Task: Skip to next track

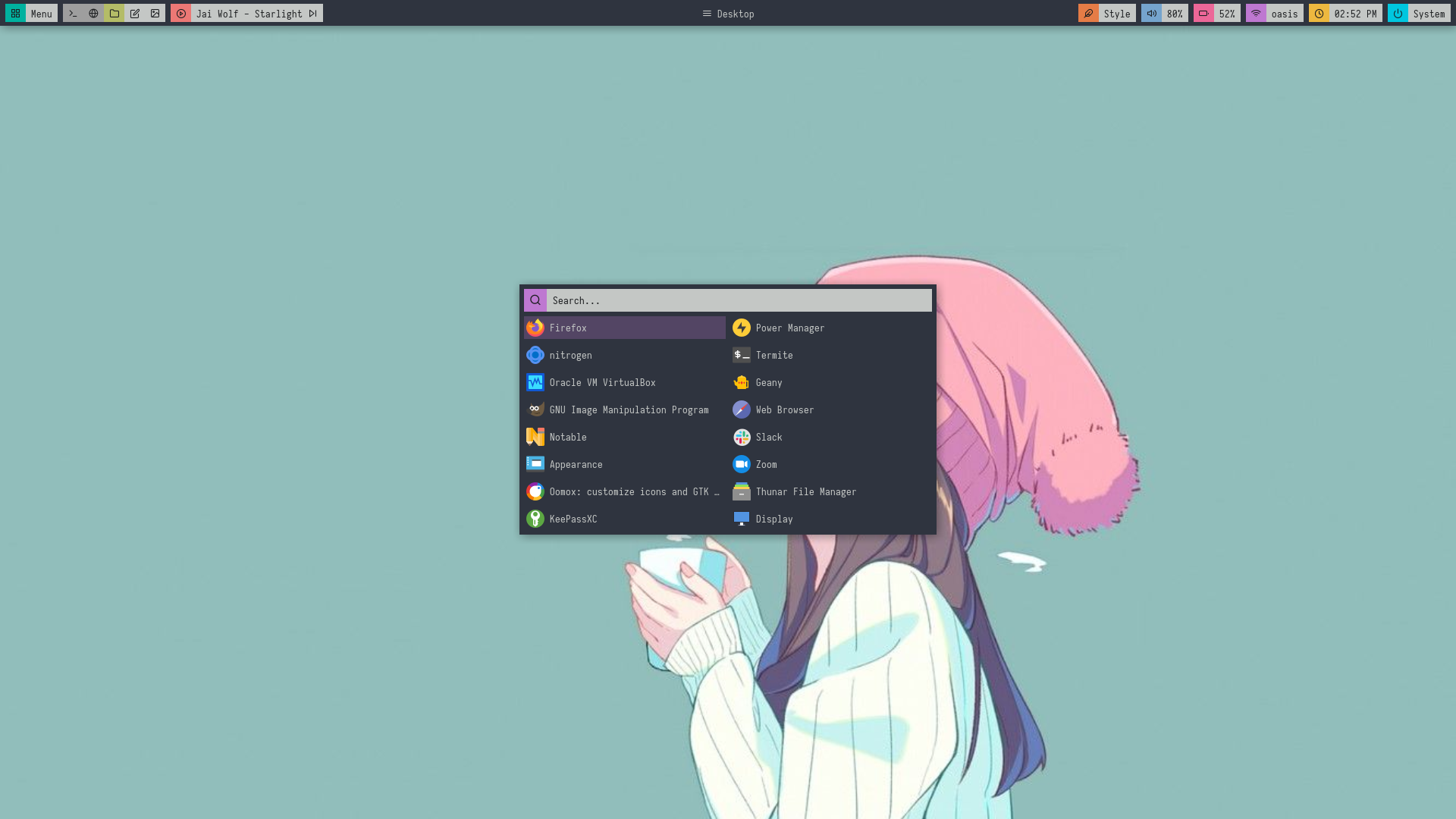Action: [x=312, y=14]
